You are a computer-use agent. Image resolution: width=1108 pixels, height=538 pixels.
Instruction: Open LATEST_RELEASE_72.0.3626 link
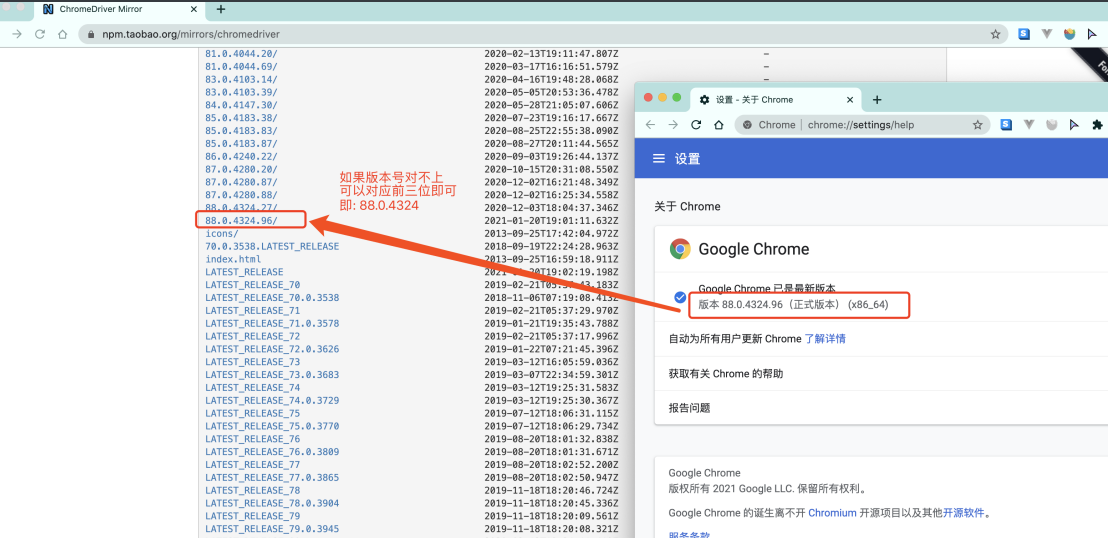[x=272, y=349]
